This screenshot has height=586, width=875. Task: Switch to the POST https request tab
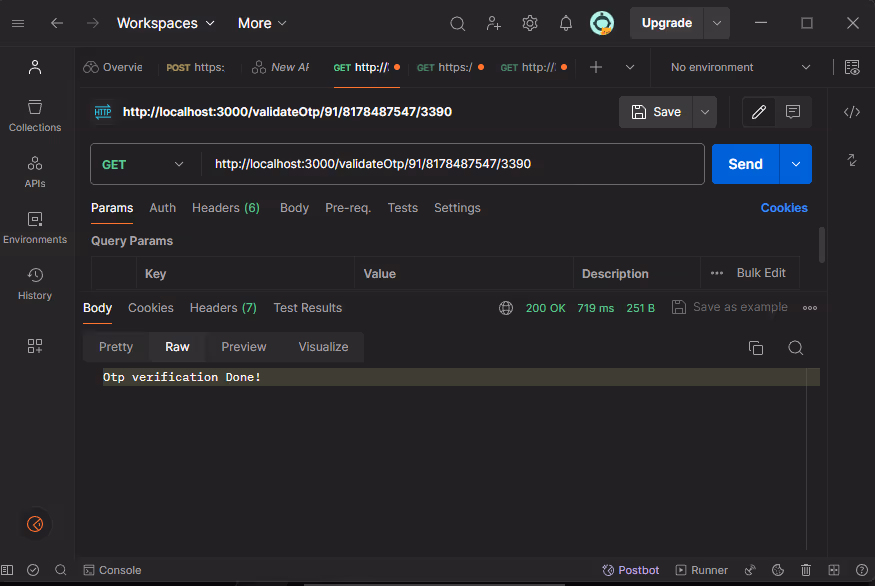196,68
